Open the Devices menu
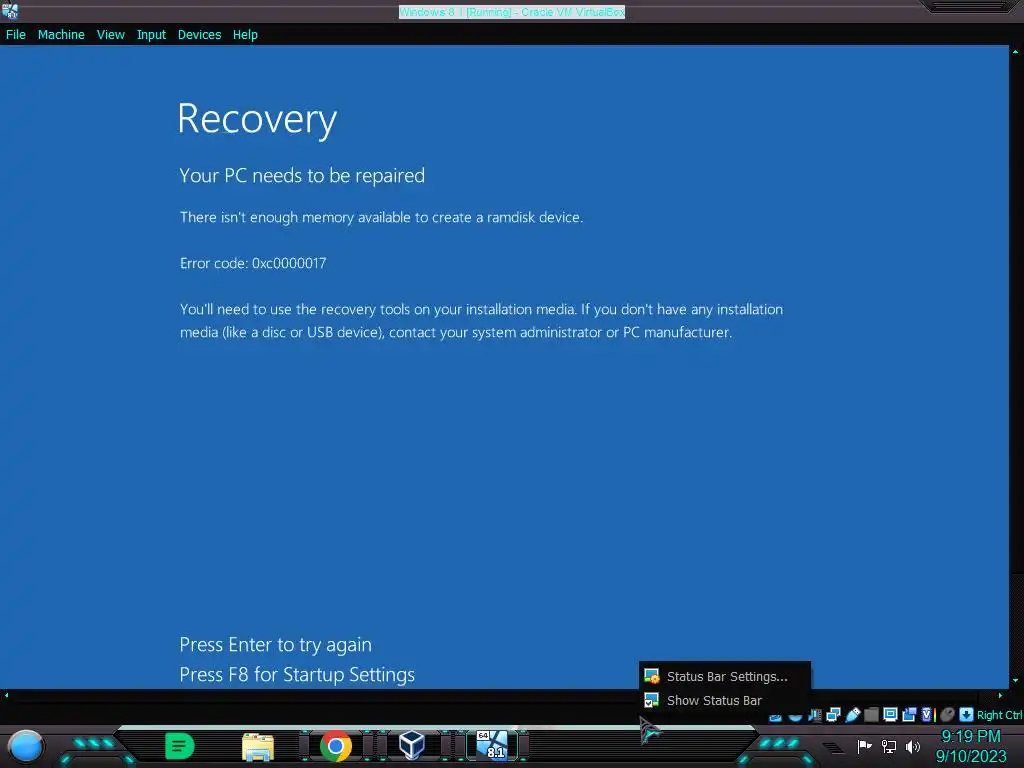1024x768 pixels. coord(199,35)
